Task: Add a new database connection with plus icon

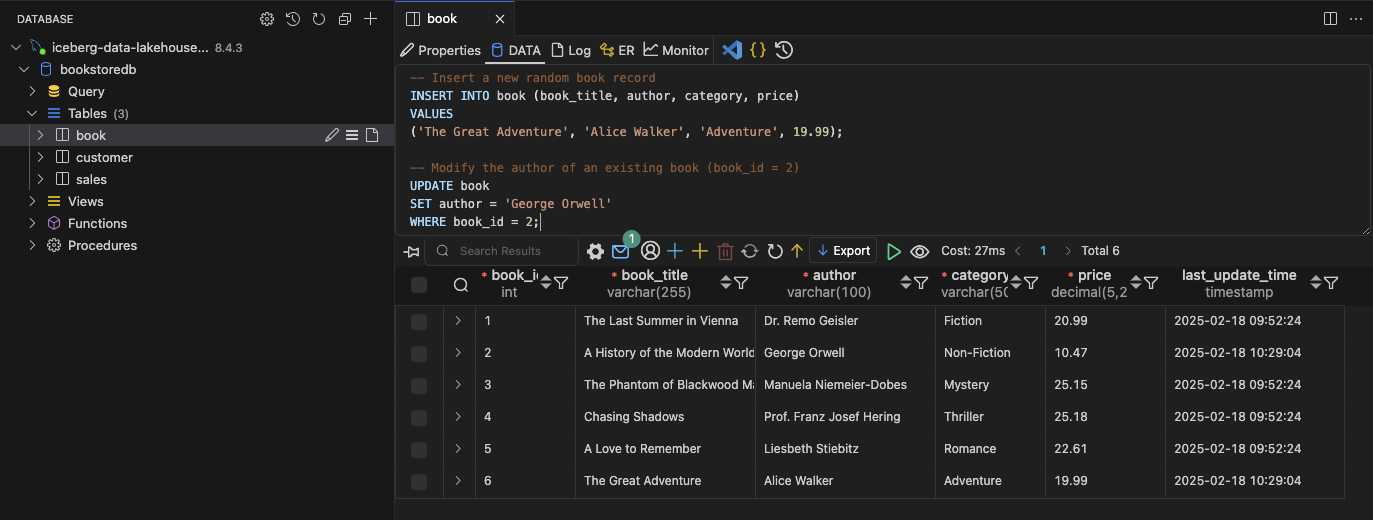Action: pos(370,19)
